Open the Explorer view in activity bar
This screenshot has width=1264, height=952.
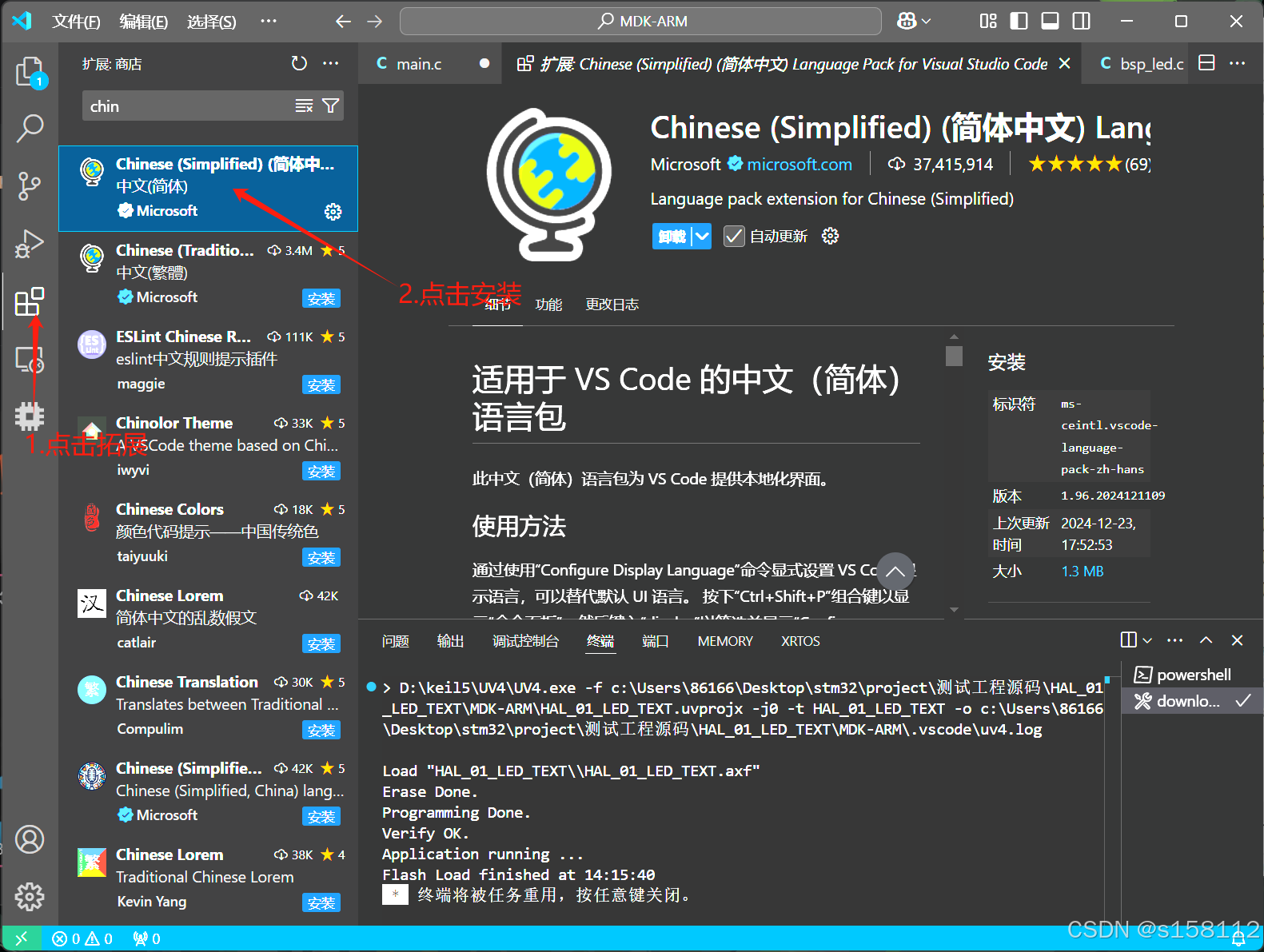tap(30, 73)
